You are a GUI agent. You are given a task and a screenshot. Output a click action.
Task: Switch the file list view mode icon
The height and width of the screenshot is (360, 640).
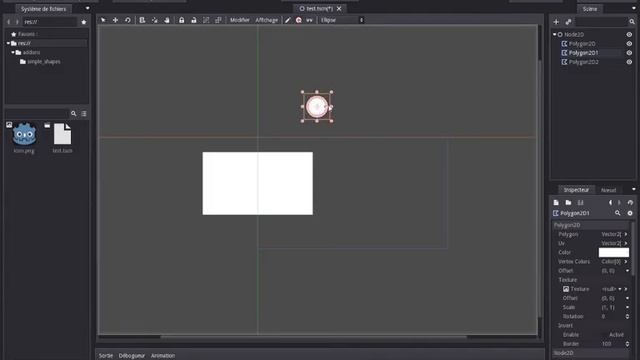(x=84, y=113)
